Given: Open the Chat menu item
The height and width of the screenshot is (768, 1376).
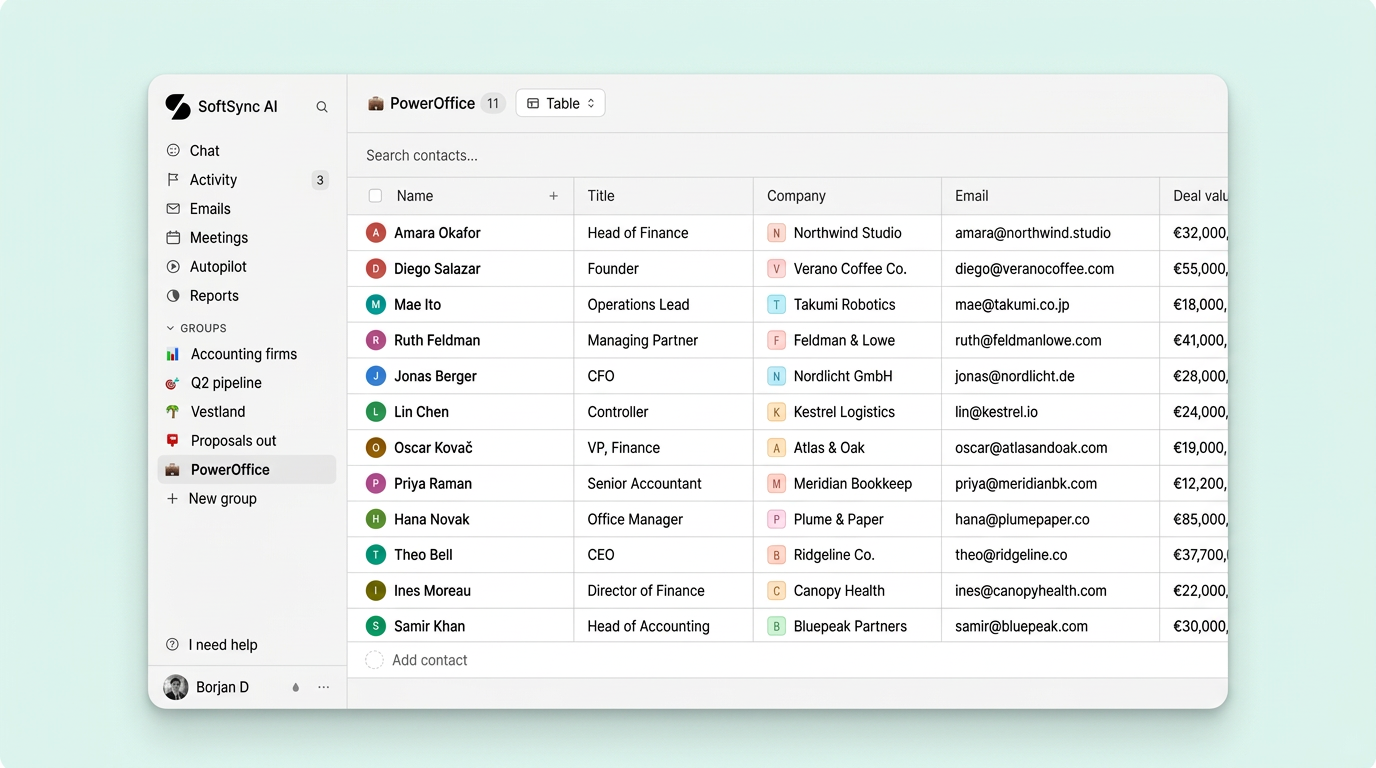Looking at the screenshot, I should tap(247, 151).
